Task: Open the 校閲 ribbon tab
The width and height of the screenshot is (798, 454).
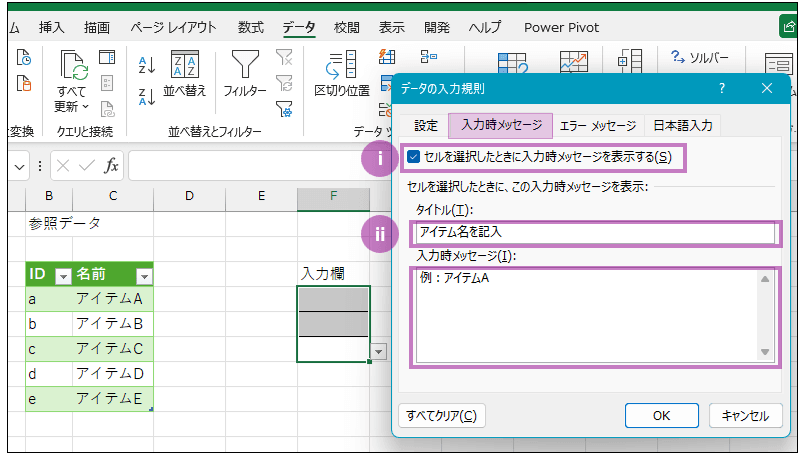Action: 347,27
